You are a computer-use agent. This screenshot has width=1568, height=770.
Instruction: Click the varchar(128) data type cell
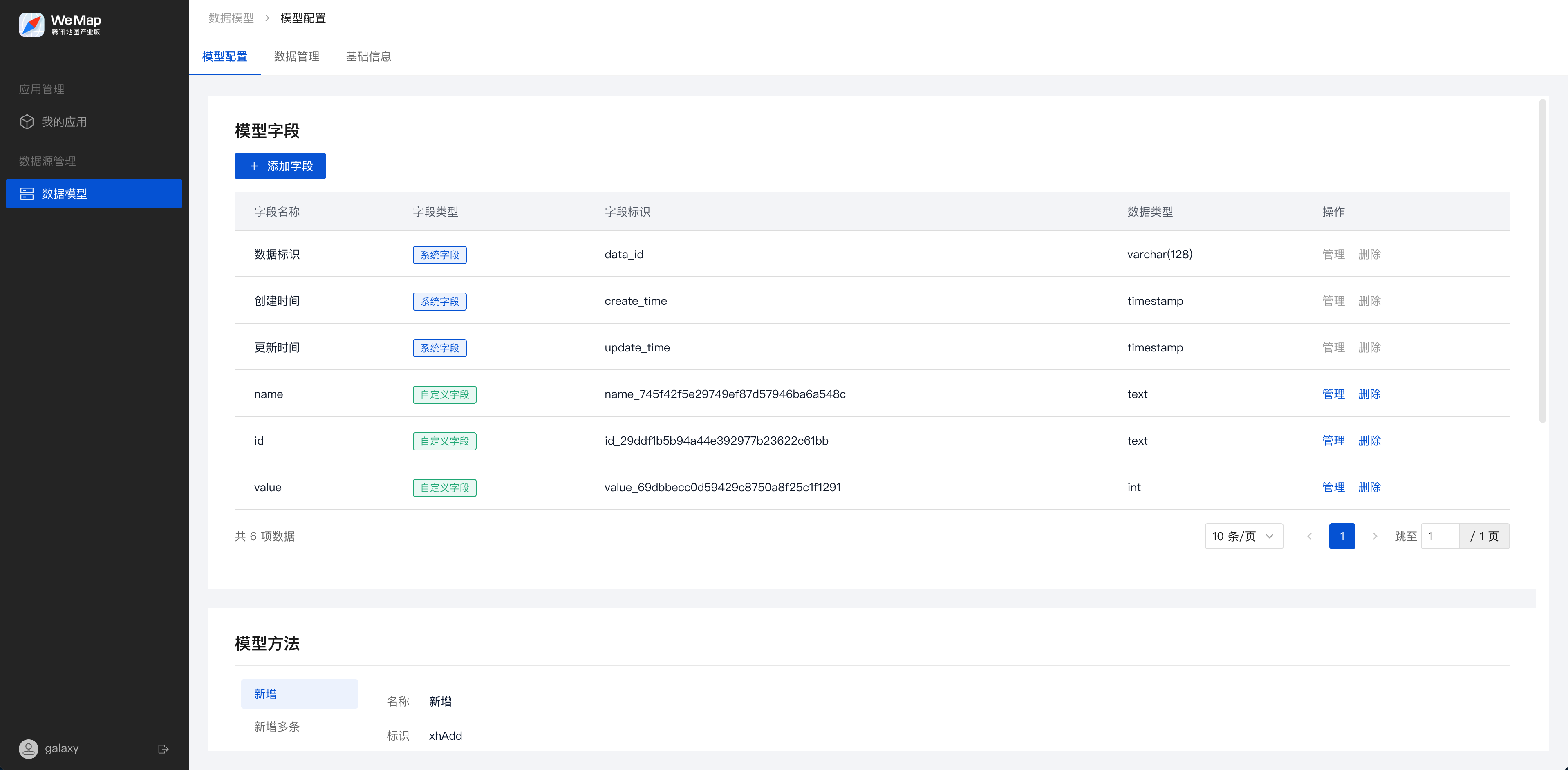pyautogui.click(x=1160, y=255)
